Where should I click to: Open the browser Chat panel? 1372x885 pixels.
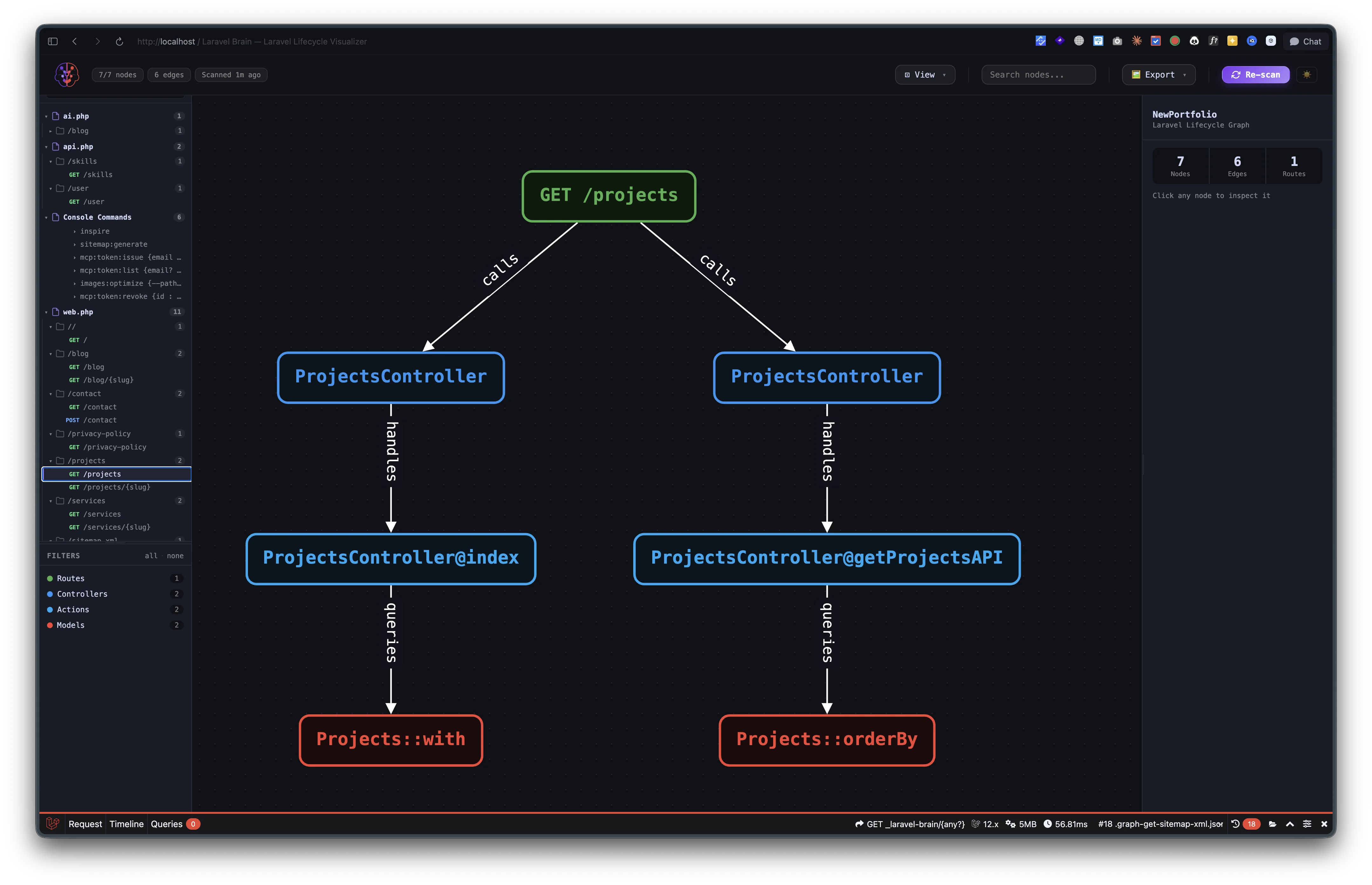(1305, 41)
